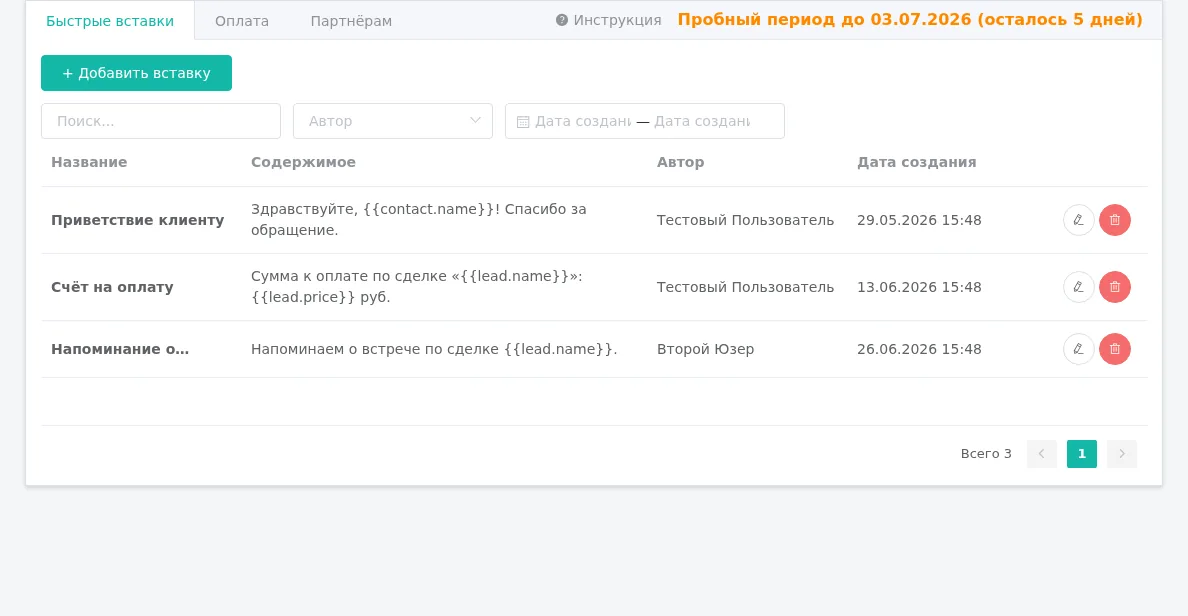Switch to the Быстрые вставки tab
The height and width of the screenshot is (616, 1188).
[110, 21]
